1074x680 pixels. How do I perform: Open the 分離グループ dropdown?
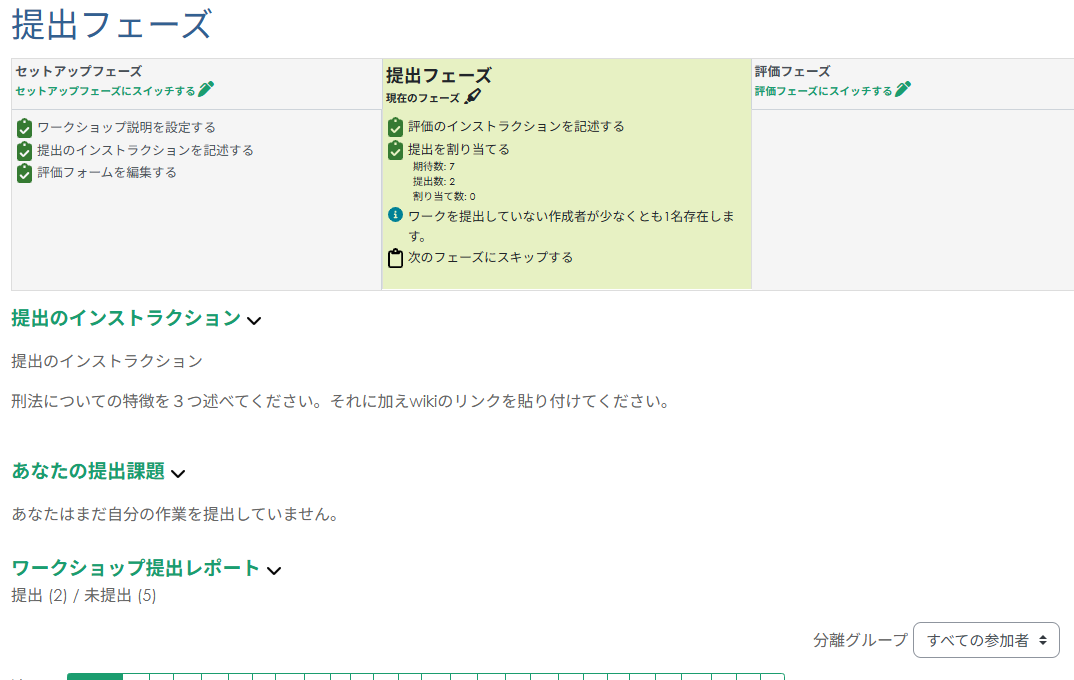pyautogui.click(x=986, y=640)
